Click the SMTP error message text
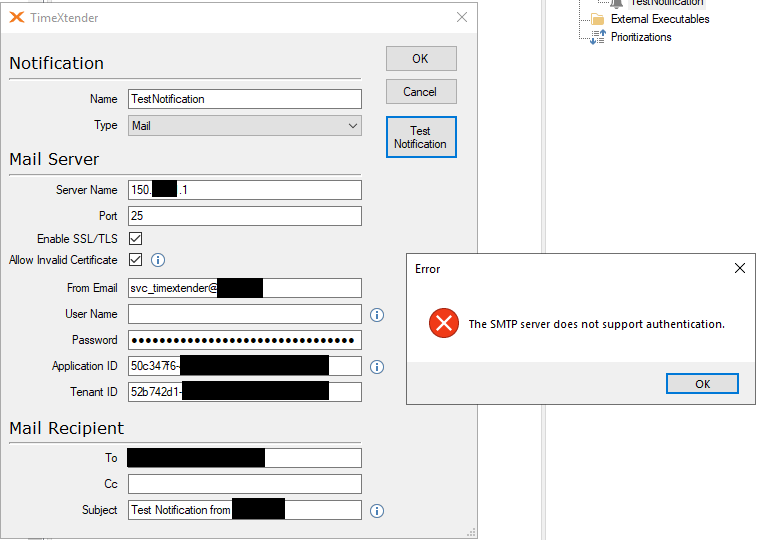This screenshot has width=758, height=540. [597, 324]
